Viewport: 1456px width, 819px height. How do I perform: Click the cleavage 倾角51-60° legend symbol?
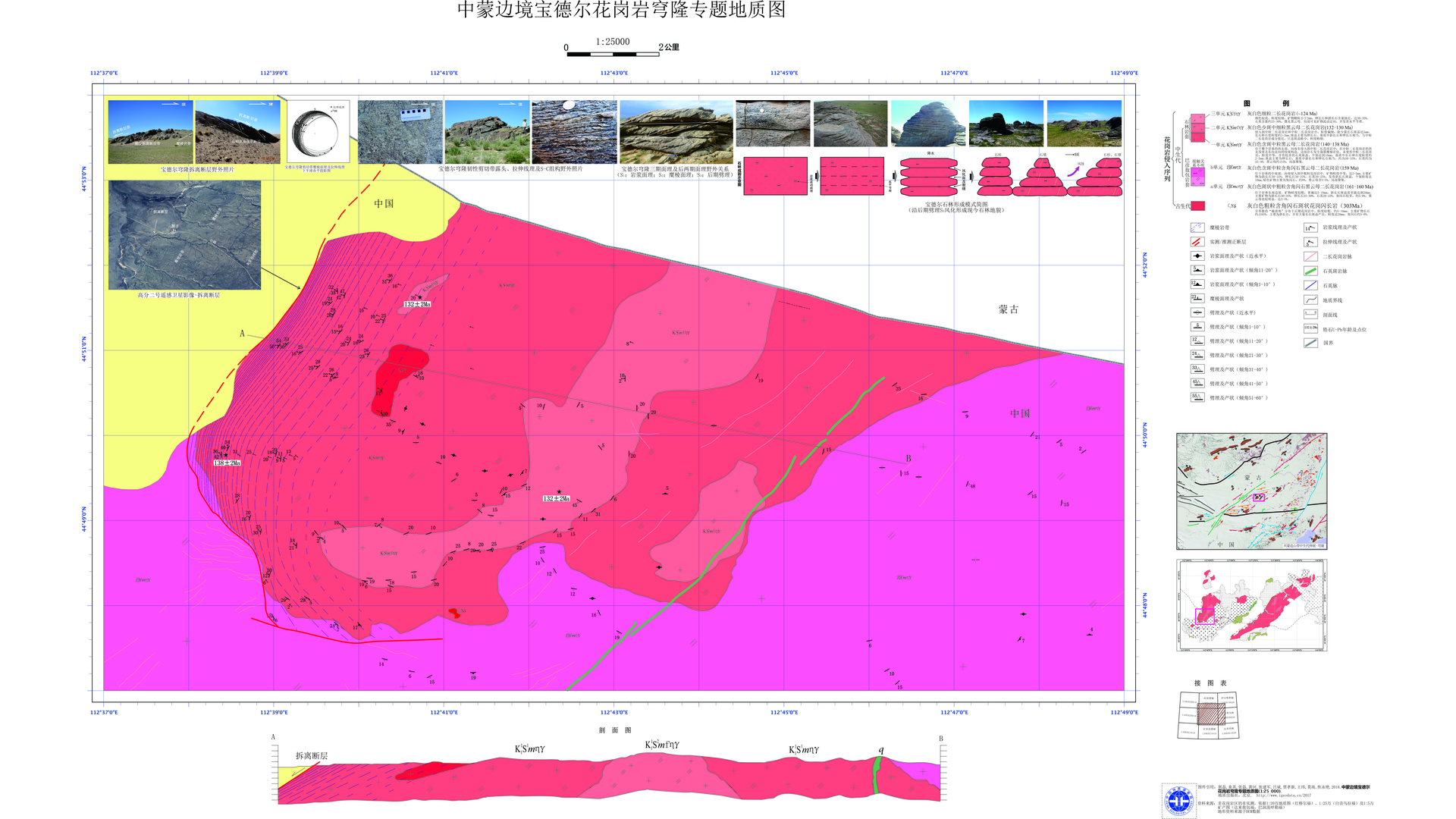tap(1197, 397)
